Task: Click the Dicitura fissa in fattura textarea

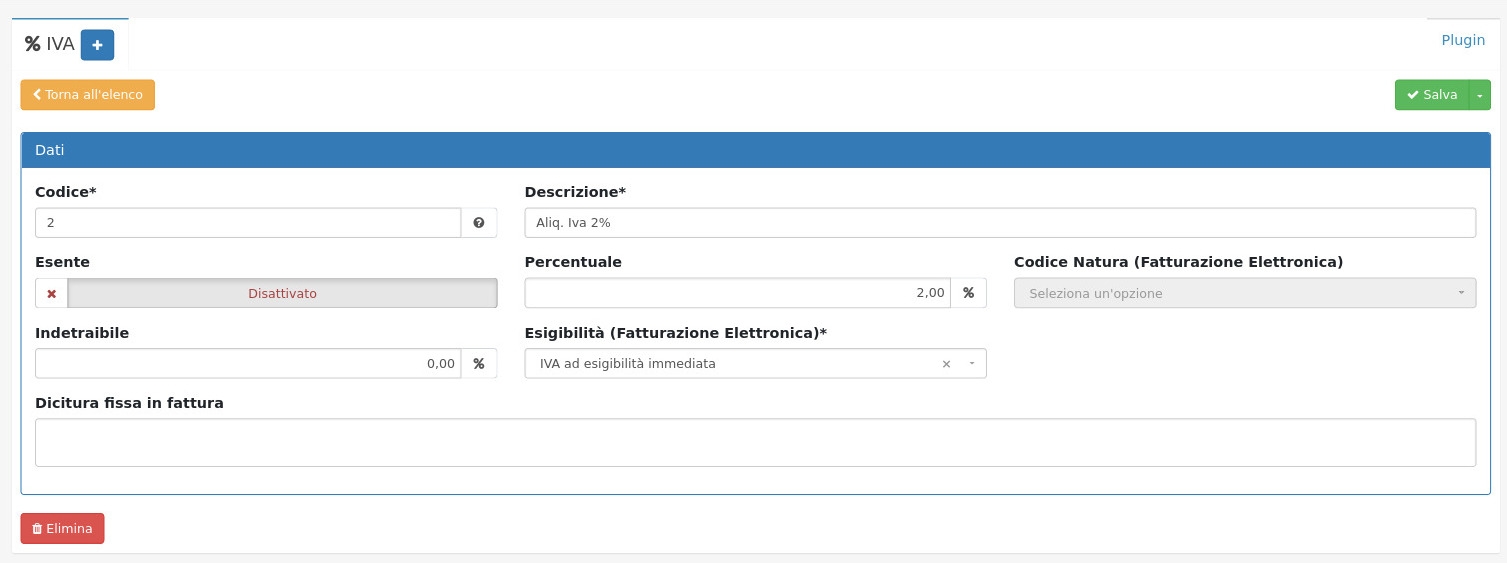Action: [755, 442]
